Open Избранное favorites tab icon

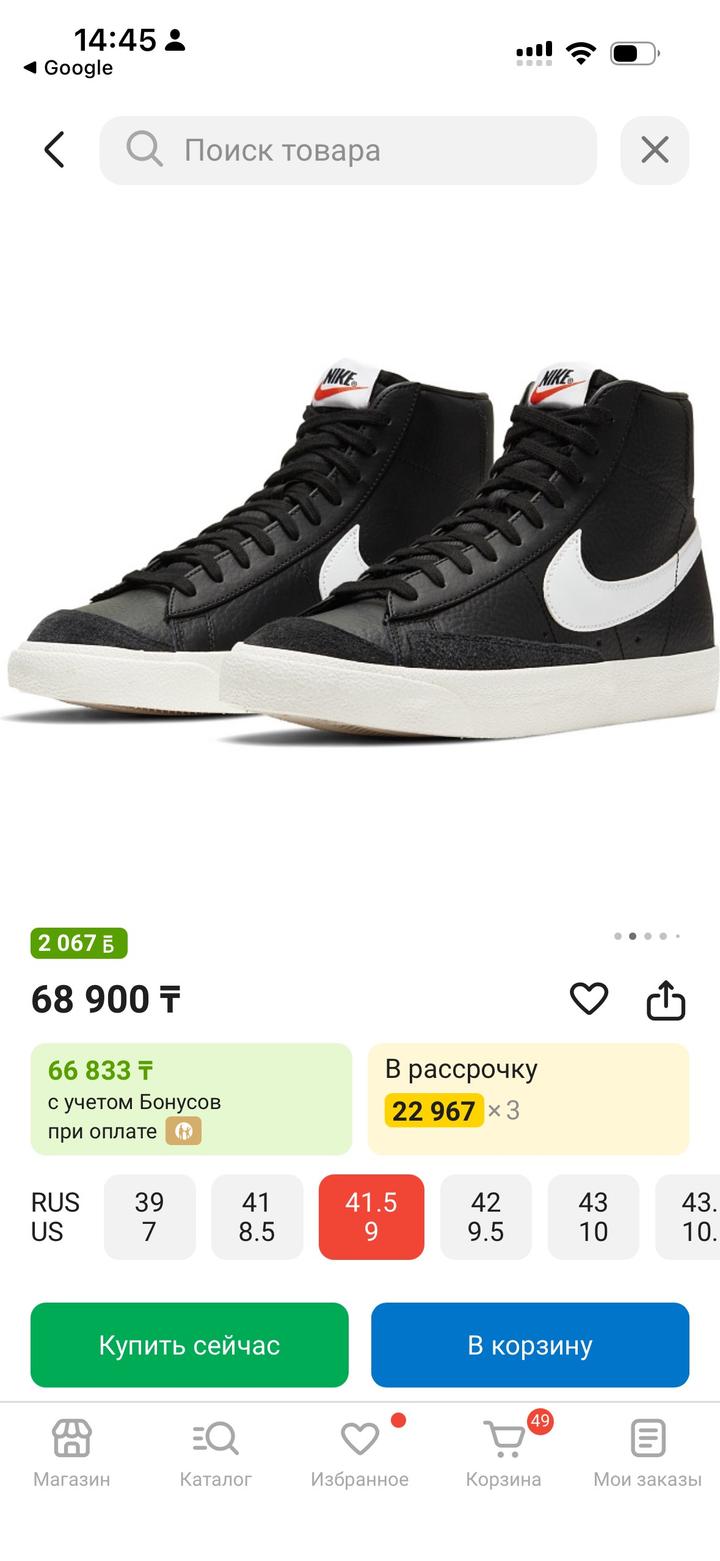(360, 1440)
